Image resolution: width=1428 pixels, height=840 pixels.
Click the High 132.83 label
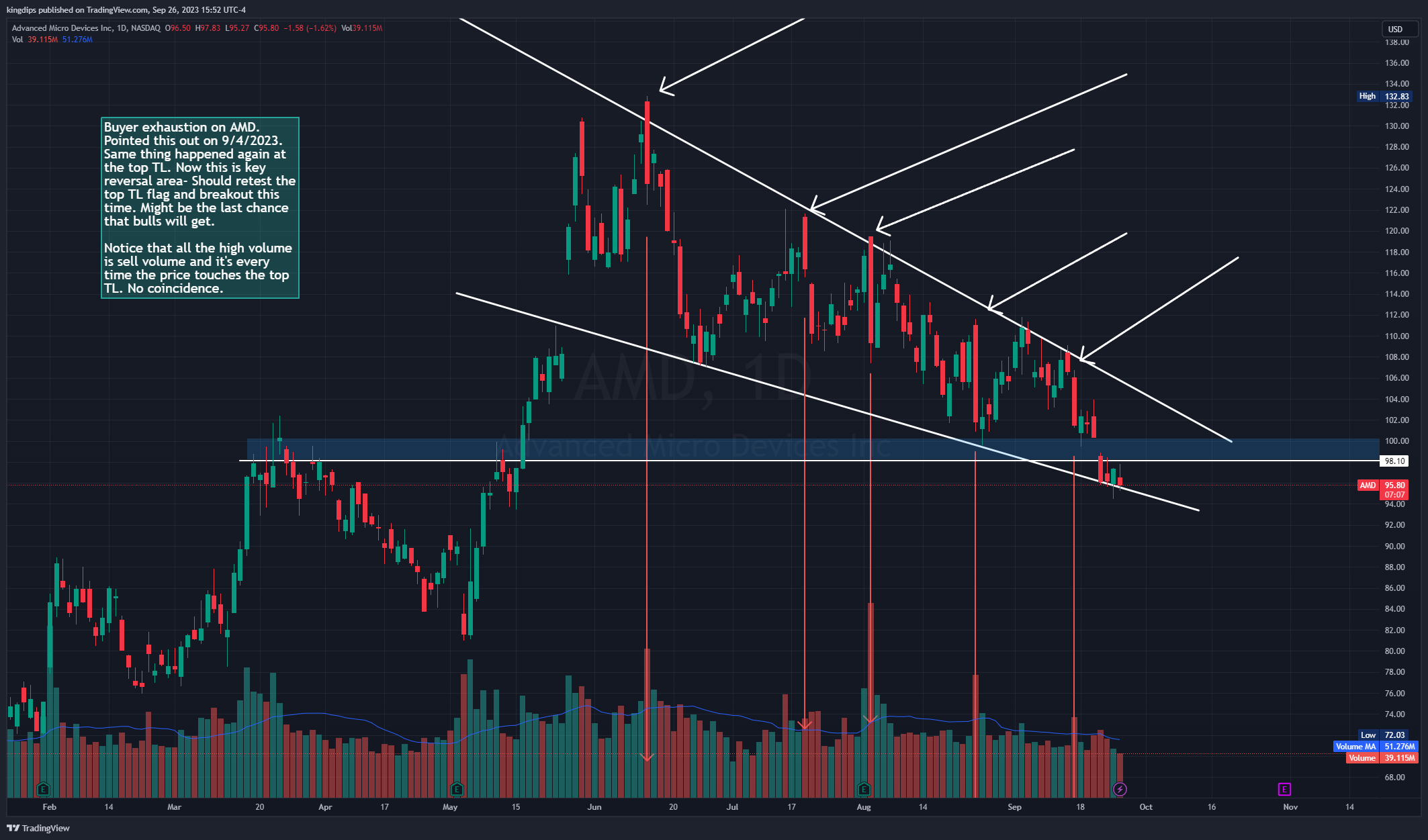click(1385, 96)
